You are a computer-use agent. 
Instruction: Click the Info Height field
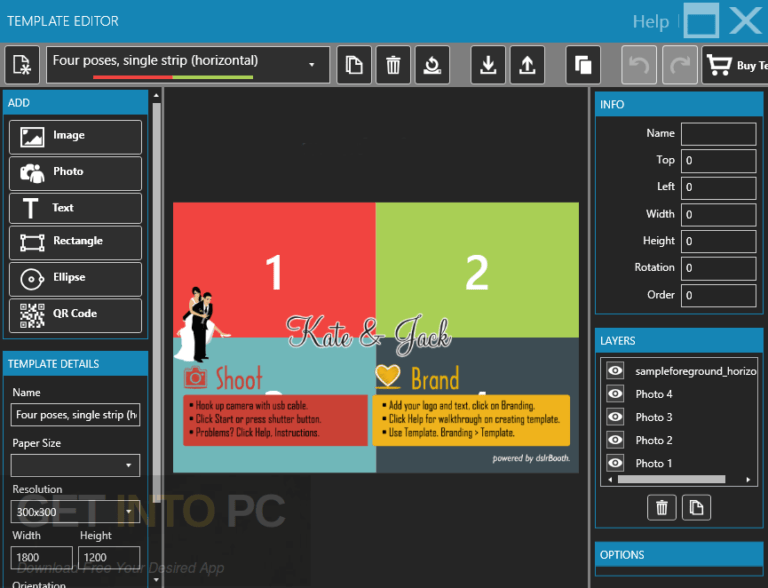[719, 242]
